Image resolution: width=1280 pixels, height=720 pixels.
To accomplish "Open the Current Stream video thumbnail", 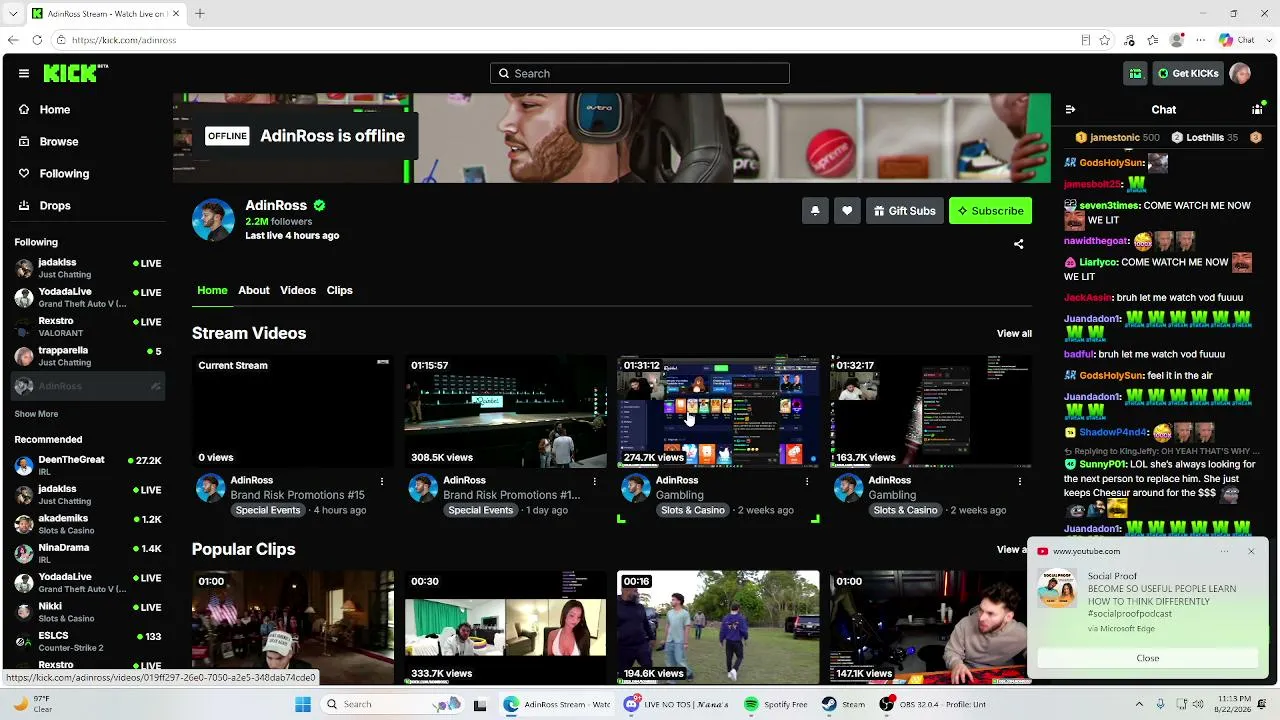I will tap(293, 411).
